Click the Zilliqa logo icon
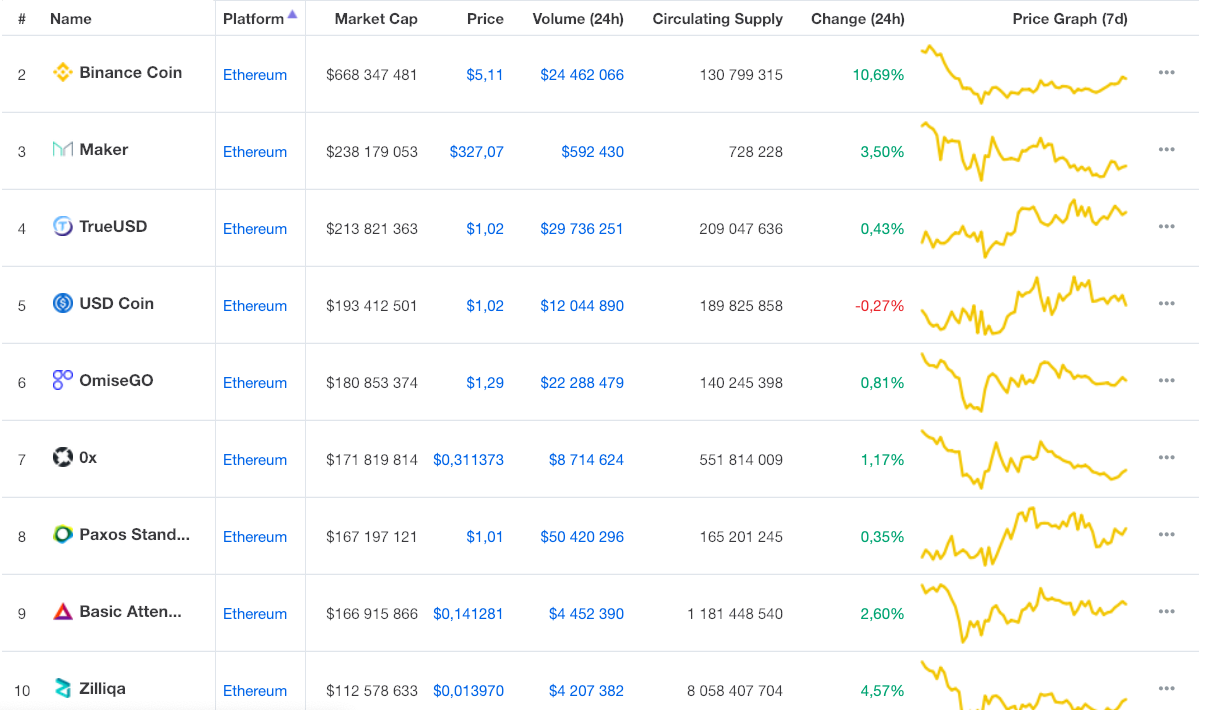 [x=63, y=688]
